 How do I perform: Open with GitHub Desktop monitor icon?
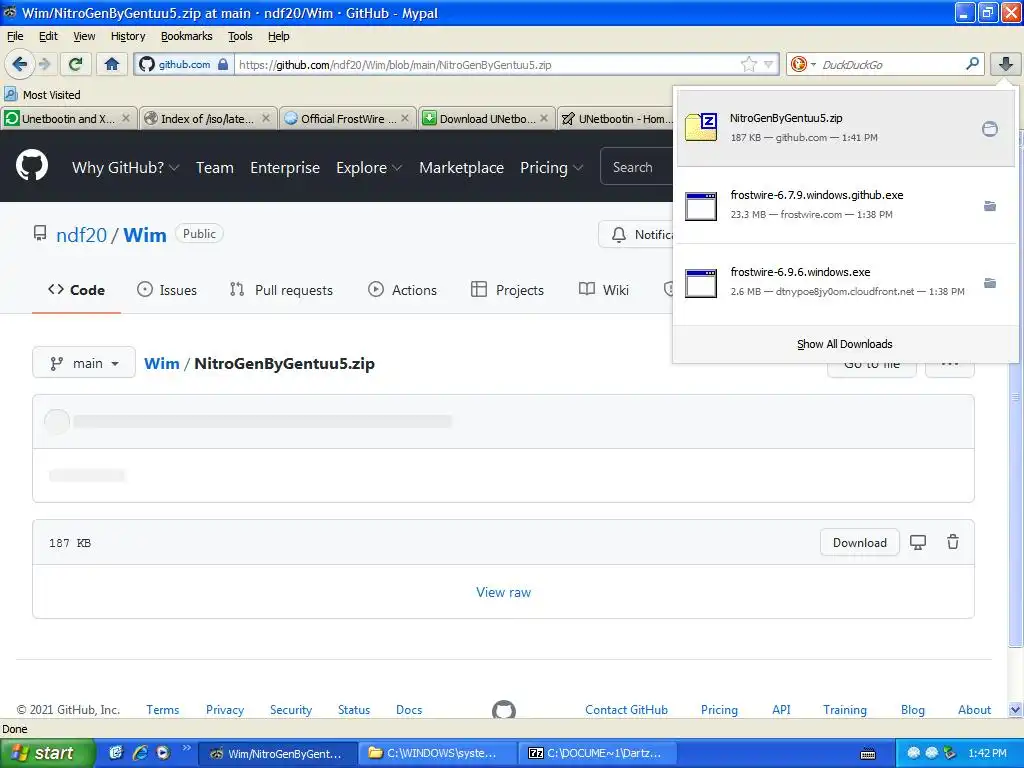click(918, 542)
